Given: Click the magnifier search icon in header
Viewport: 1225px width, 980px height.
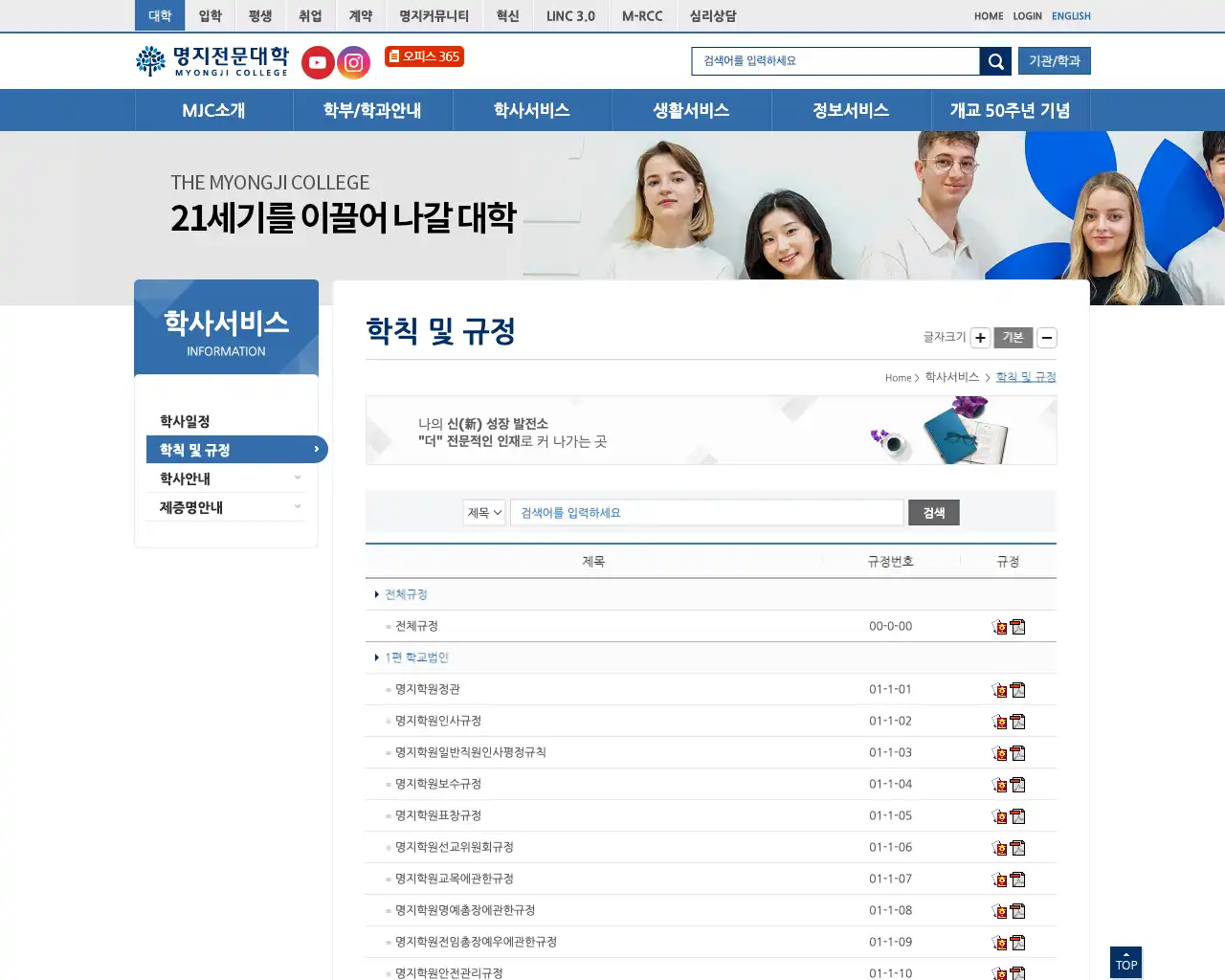Looking at the screenshot, I should pyautogui.click(x=995, y=61).
